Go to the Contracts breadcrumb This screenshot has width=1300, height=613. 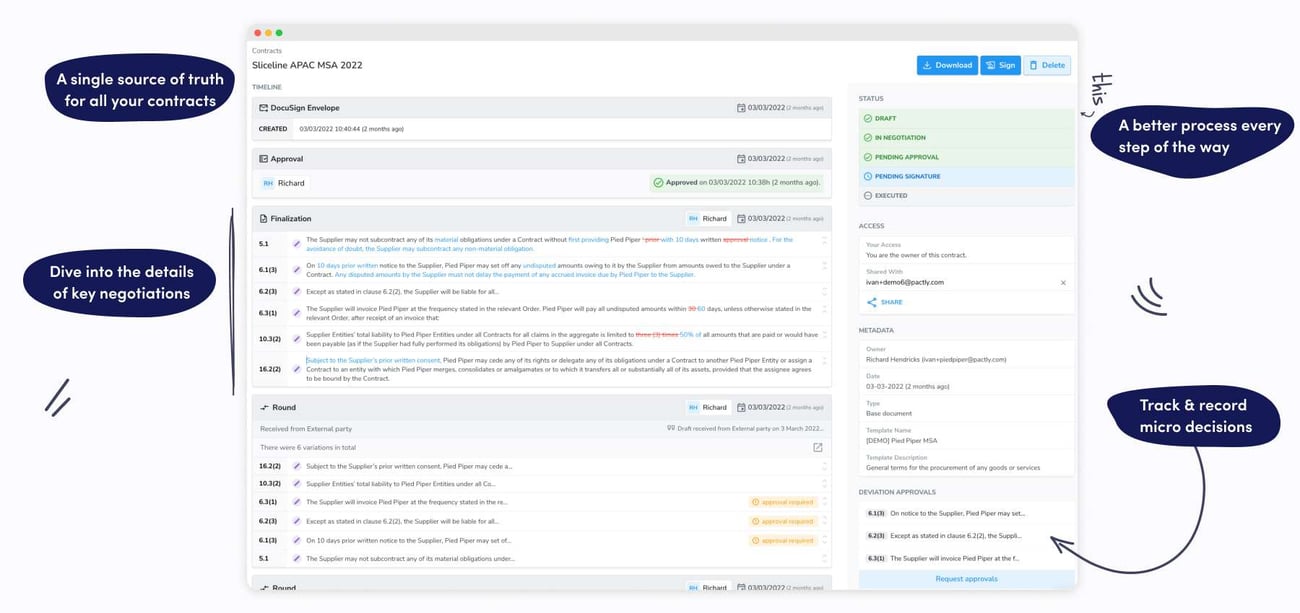(x=267, y=50)
